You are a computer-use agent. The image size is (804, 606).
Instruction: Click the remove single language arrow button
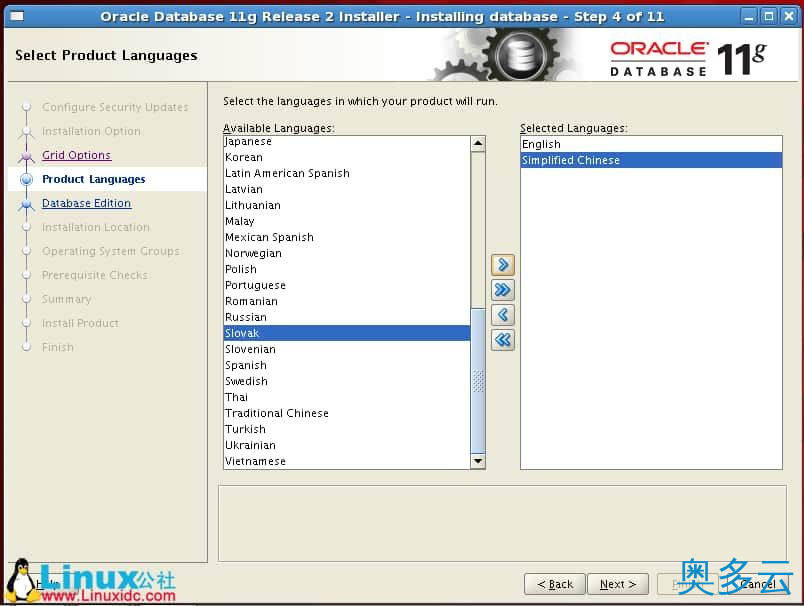pyautogui.click(x=502, y=315)
